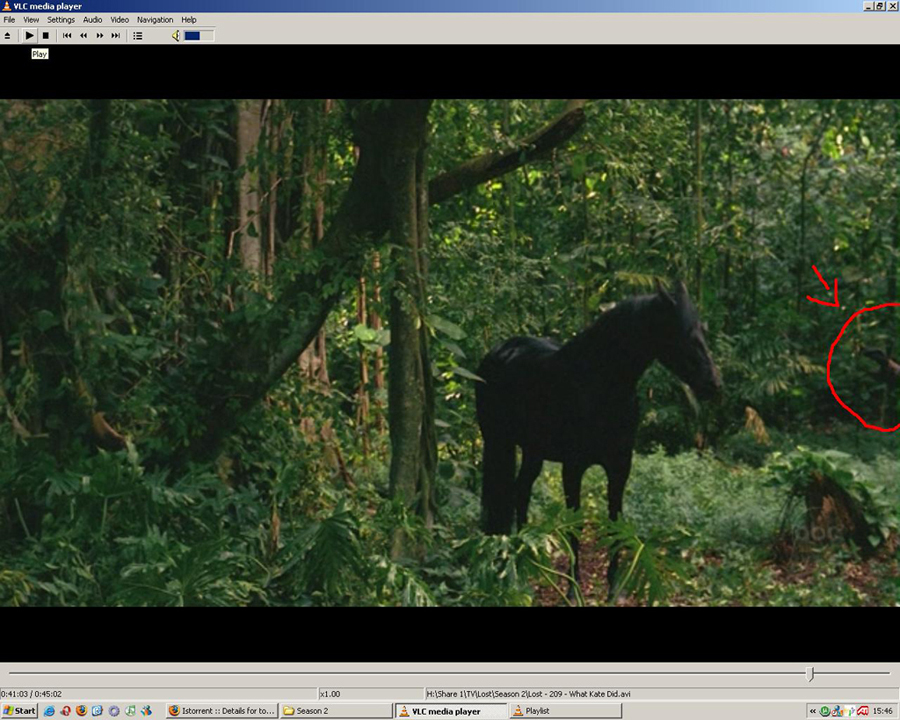Select VLC media player taskbar button
This screenshot has width=900, height=720.
tap(451, 711)
